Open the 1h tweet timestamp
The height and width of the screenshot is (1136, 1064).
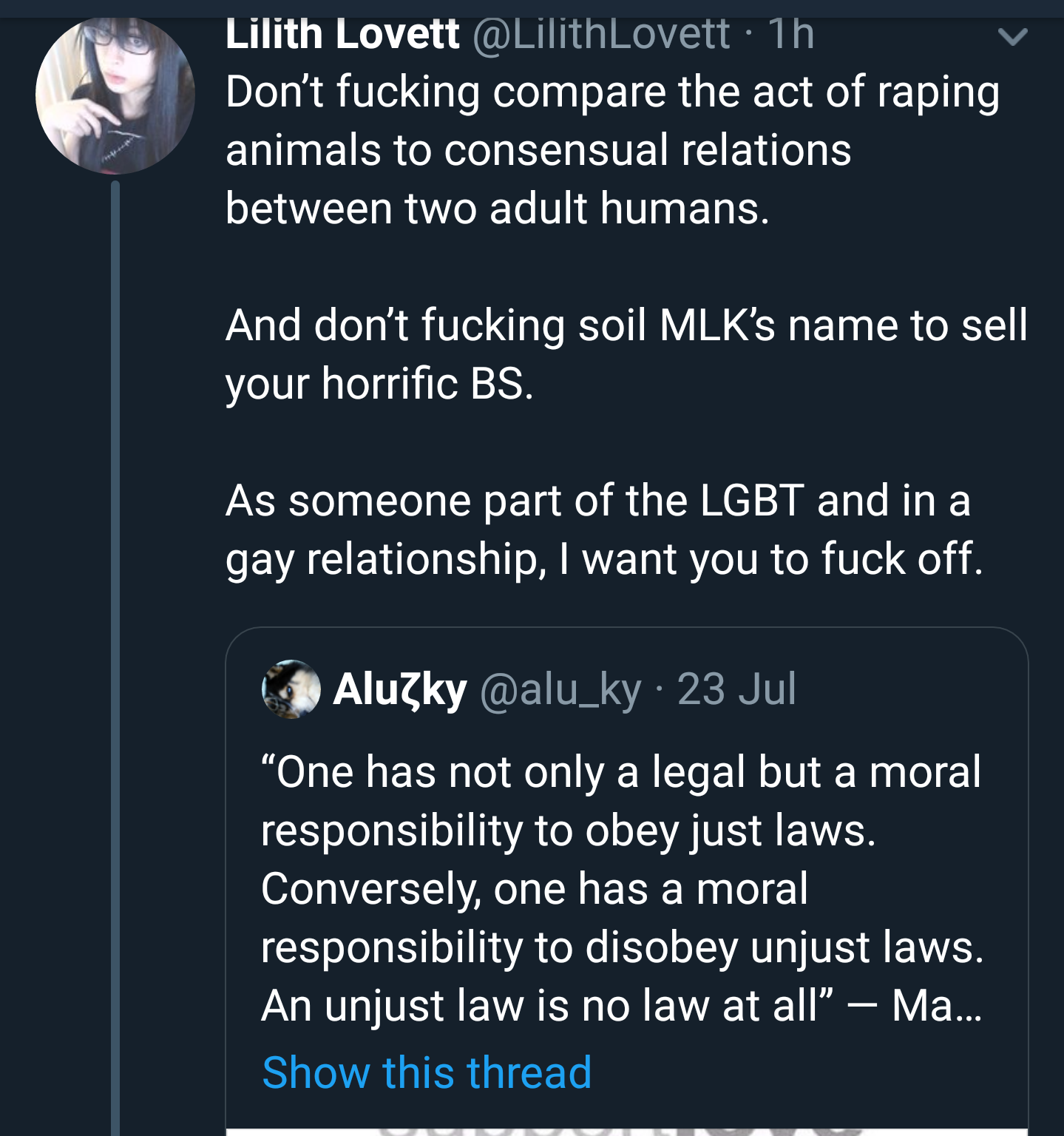[x=791, y=35]
